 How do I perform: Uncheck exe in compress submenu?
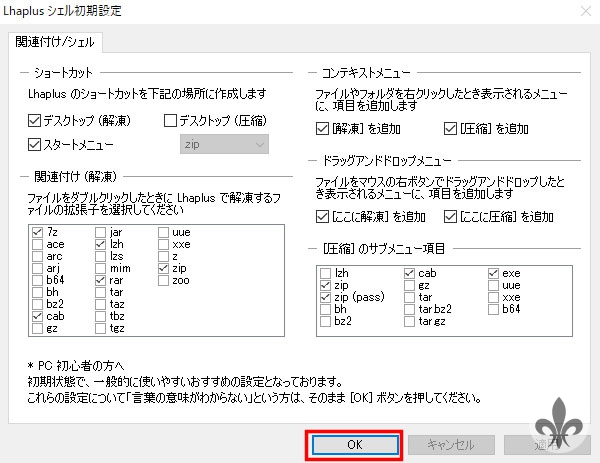click(493, 273)
